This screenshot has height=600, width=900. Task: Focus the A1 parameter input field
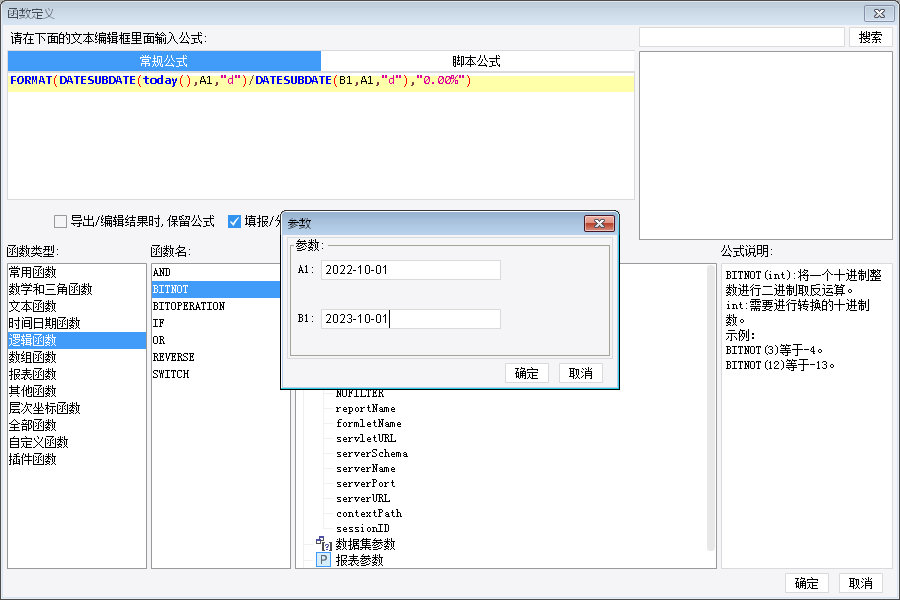(x=410, y=270)
